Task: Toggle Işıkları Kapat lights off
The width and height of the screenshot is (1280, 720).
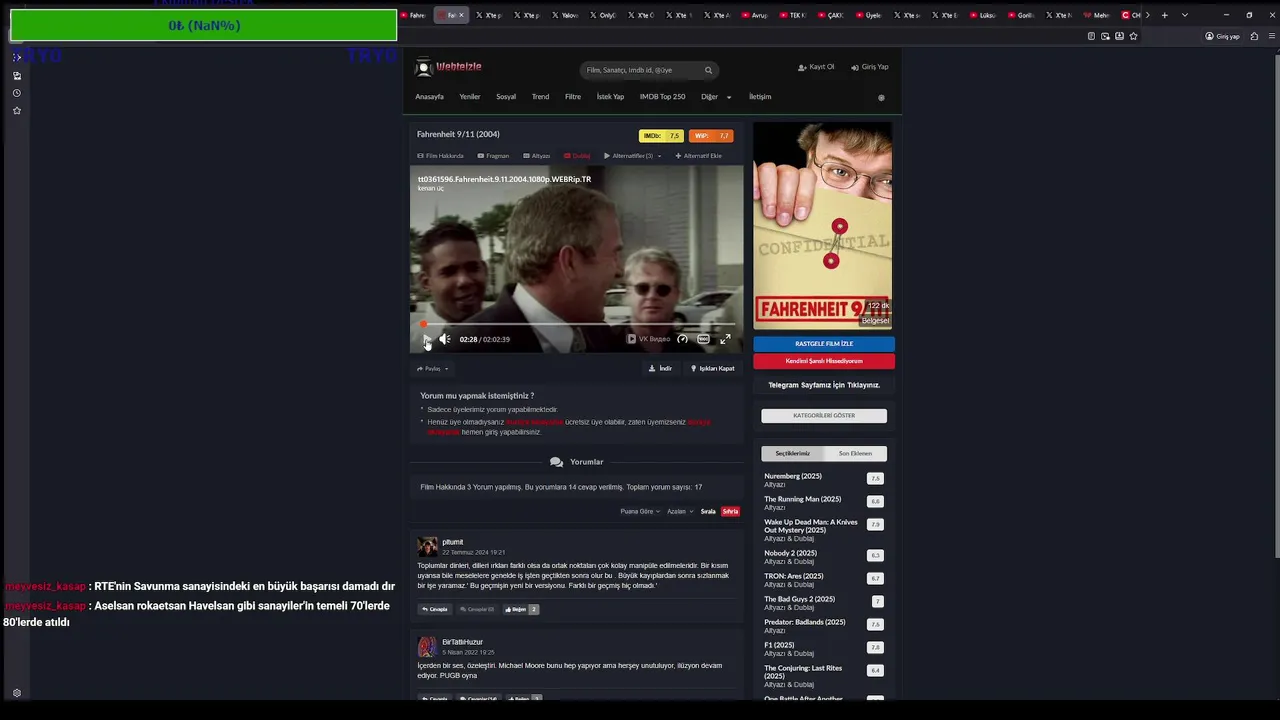Action: point(712,368)
